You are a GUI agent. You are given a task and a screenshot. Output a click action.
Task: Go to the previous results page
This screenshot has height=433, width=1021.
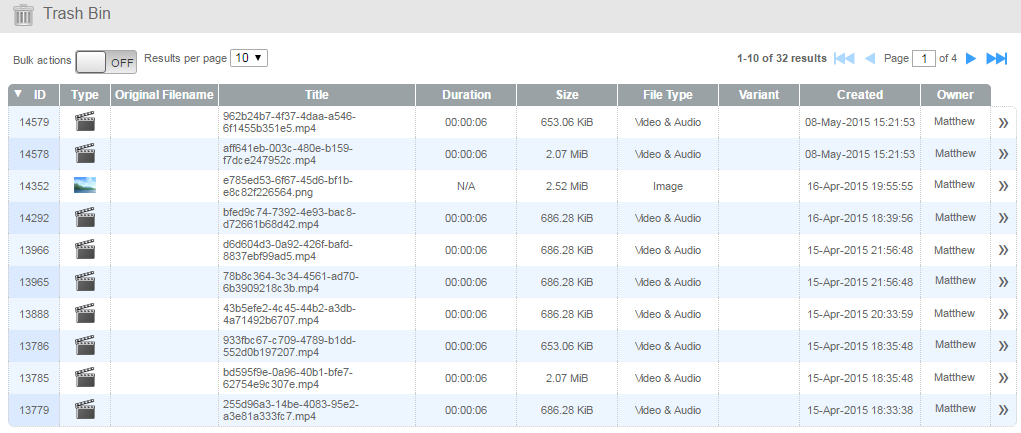869,59
